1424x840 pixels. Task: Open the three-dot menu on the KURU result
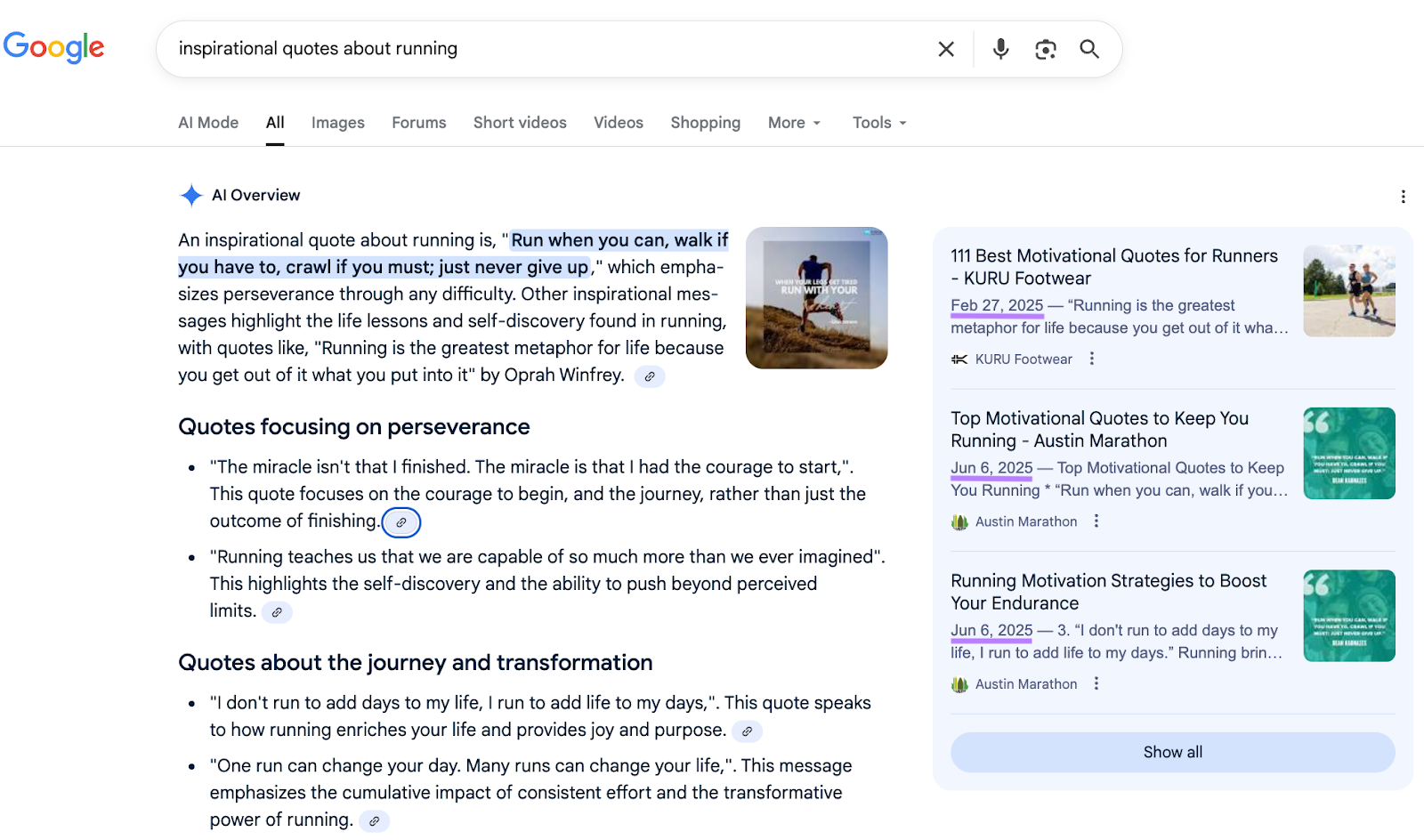pos(1092,359)
